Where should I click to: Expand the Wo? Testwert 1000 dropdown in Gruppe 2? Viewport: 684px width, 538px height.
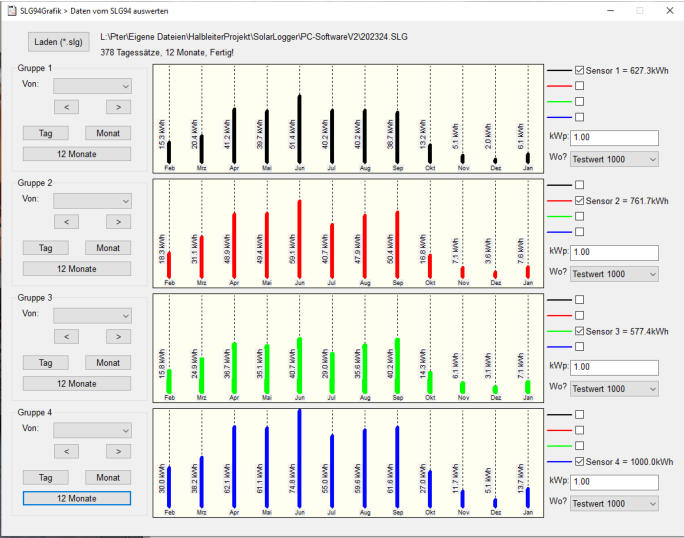click(614, 274)
